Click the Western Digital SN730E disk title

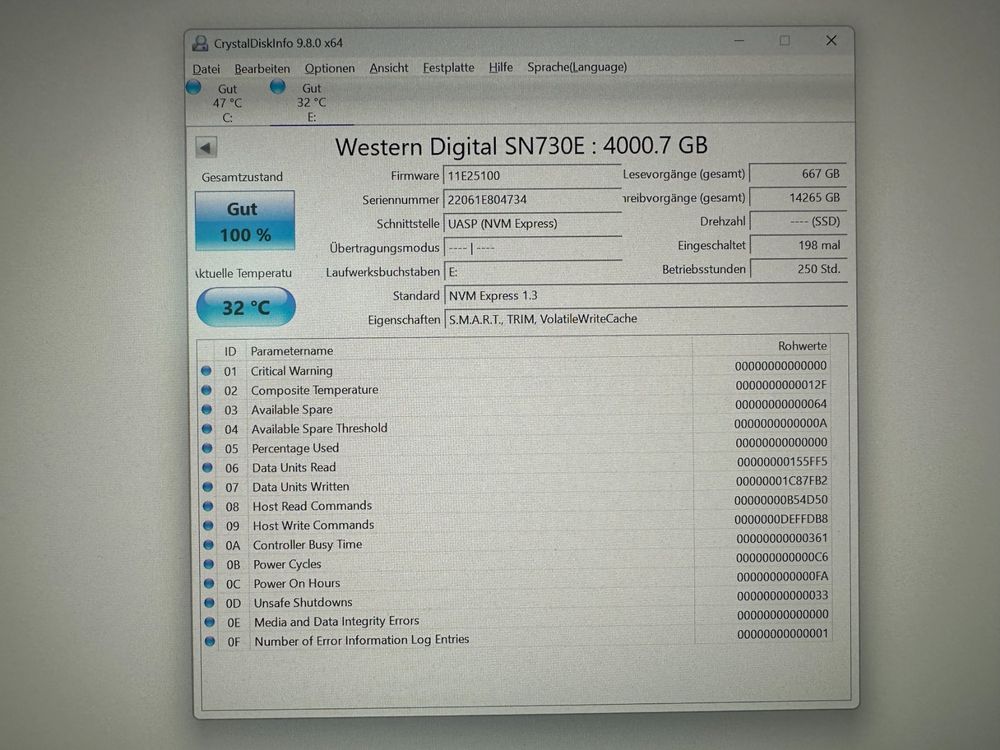tap(521, 146)
